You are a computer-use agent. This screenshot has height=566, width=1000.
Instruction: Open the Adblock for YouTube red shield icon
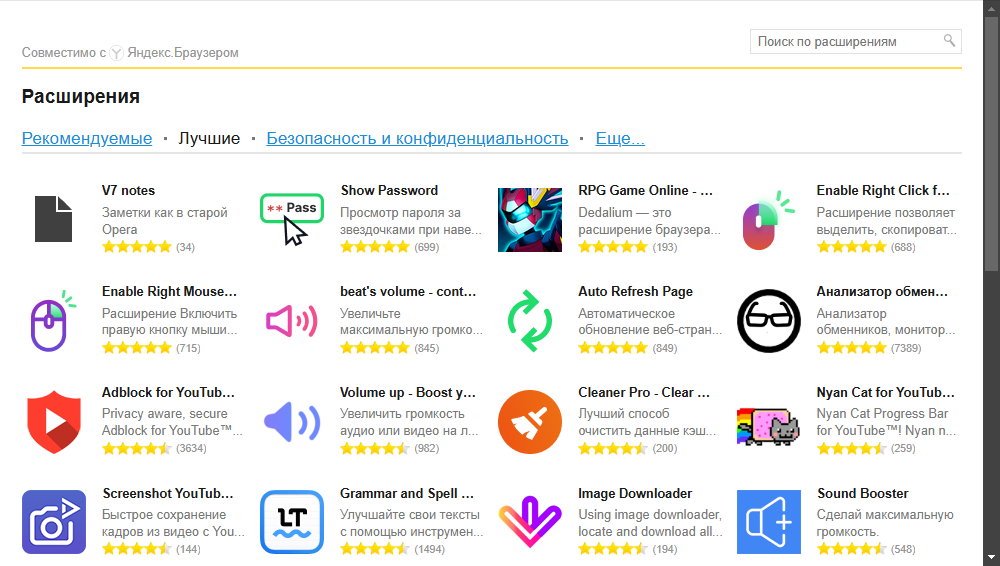[x=54, y=422]
